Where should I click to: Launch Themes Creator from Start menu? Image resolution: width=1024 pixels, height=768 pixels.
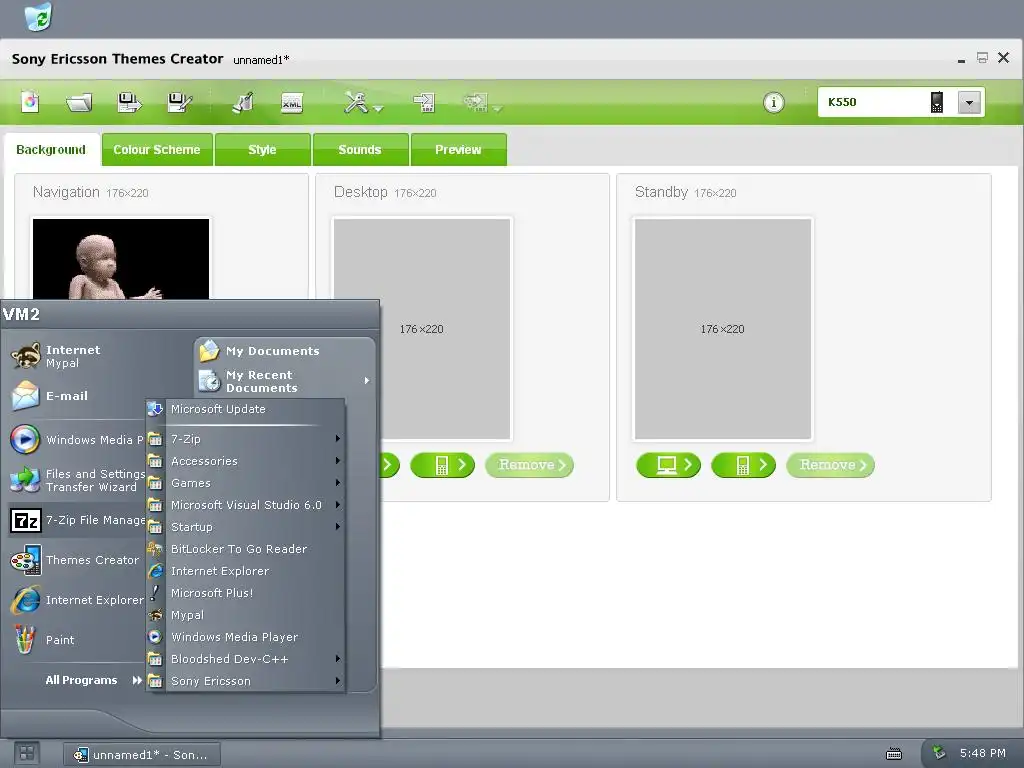point(76,560)
